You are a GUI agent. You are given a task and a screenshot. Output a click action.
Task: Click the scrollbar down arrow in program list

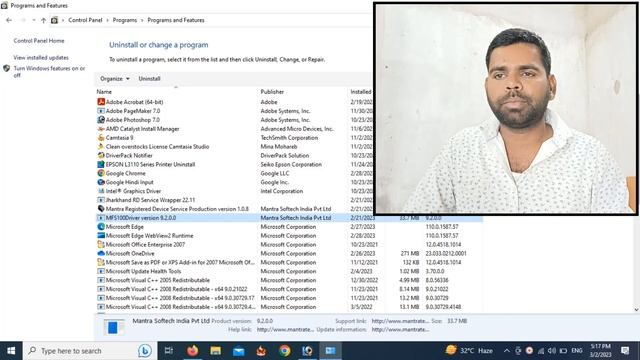click(x=636, y=309)
